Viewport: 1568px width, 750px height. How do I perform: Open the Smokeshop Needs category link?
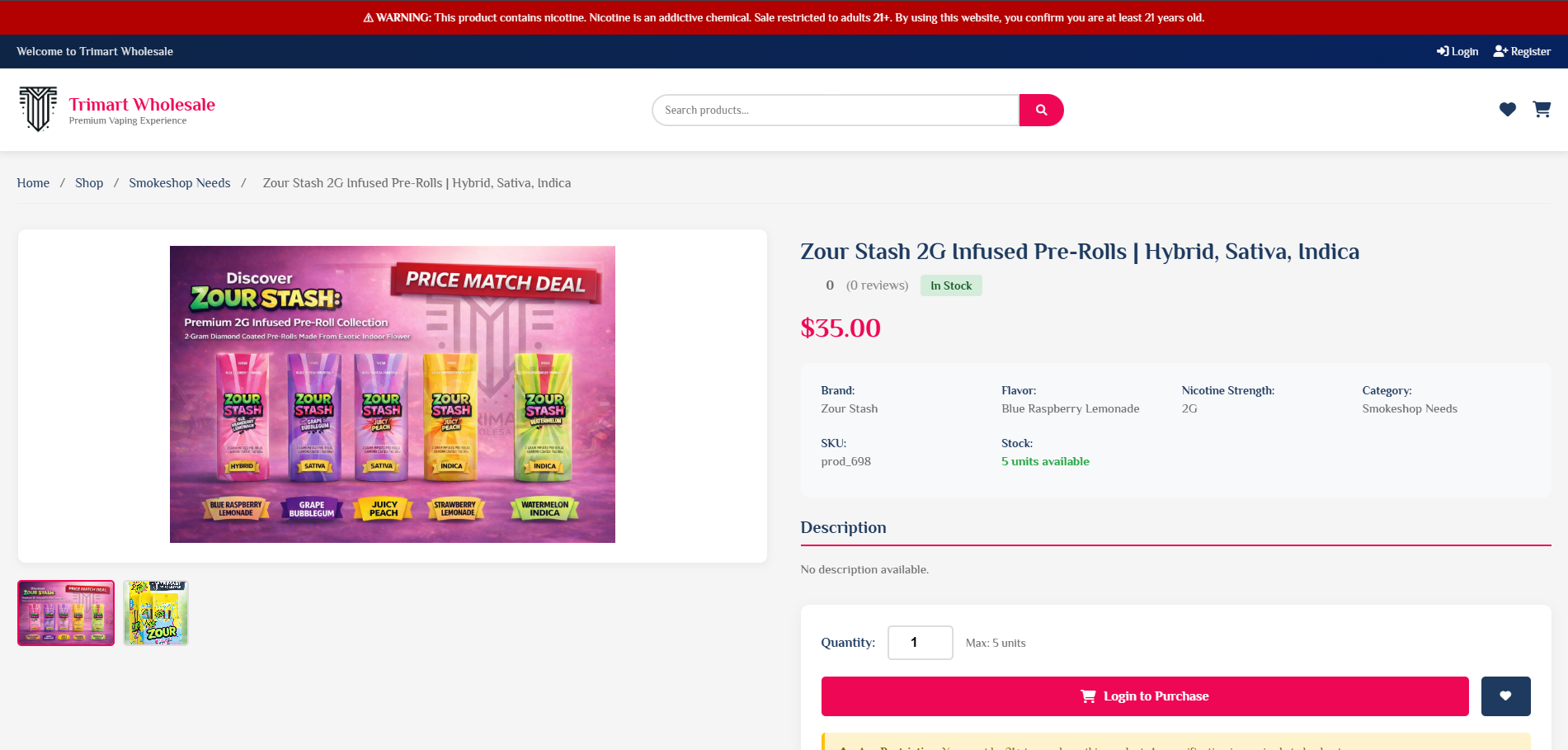click(x=179, y=182)
